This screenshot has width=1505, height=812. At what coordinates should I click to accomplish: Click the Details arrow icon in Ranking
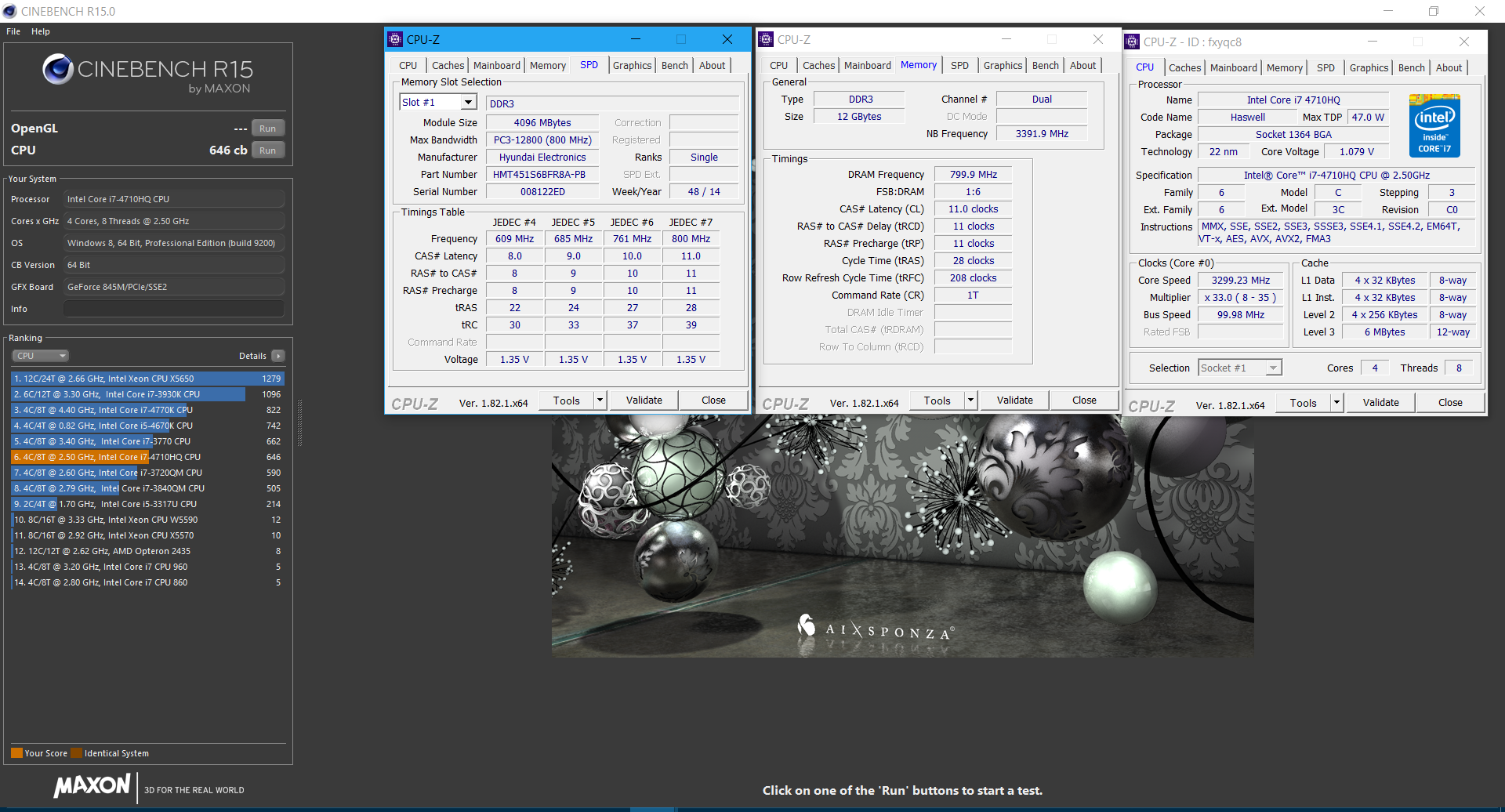coord(278,356)
